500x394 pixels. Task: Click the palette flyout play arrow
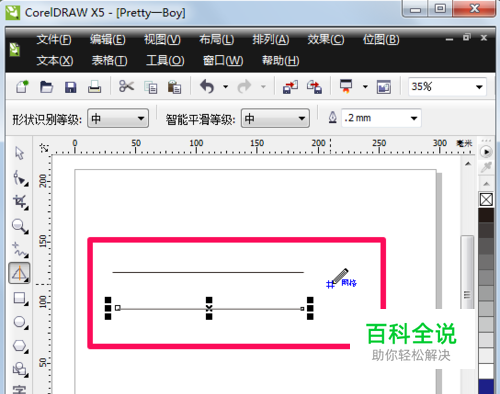click(x=486, y=152)
